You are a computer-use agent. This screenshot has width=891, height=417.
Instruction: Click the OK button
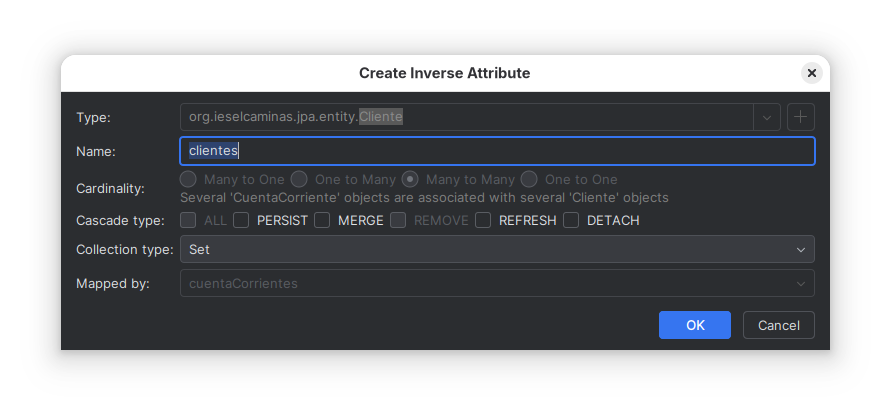[x=694, y=325]
